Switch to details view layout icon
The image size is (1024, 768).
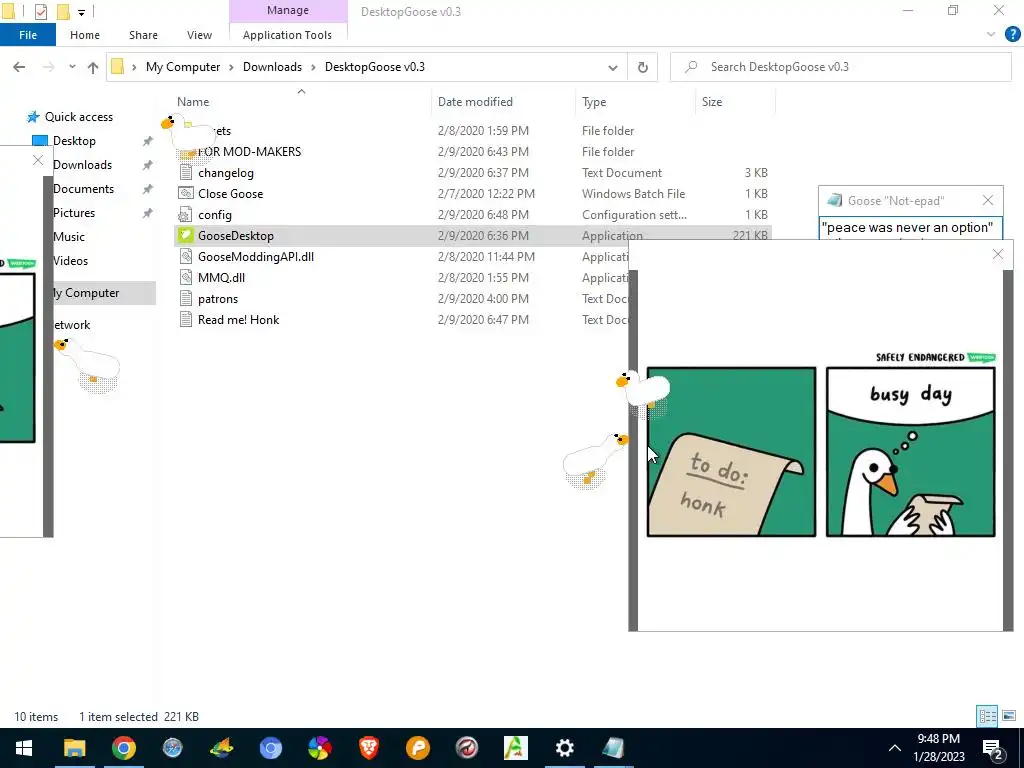(x=987, y=716)
